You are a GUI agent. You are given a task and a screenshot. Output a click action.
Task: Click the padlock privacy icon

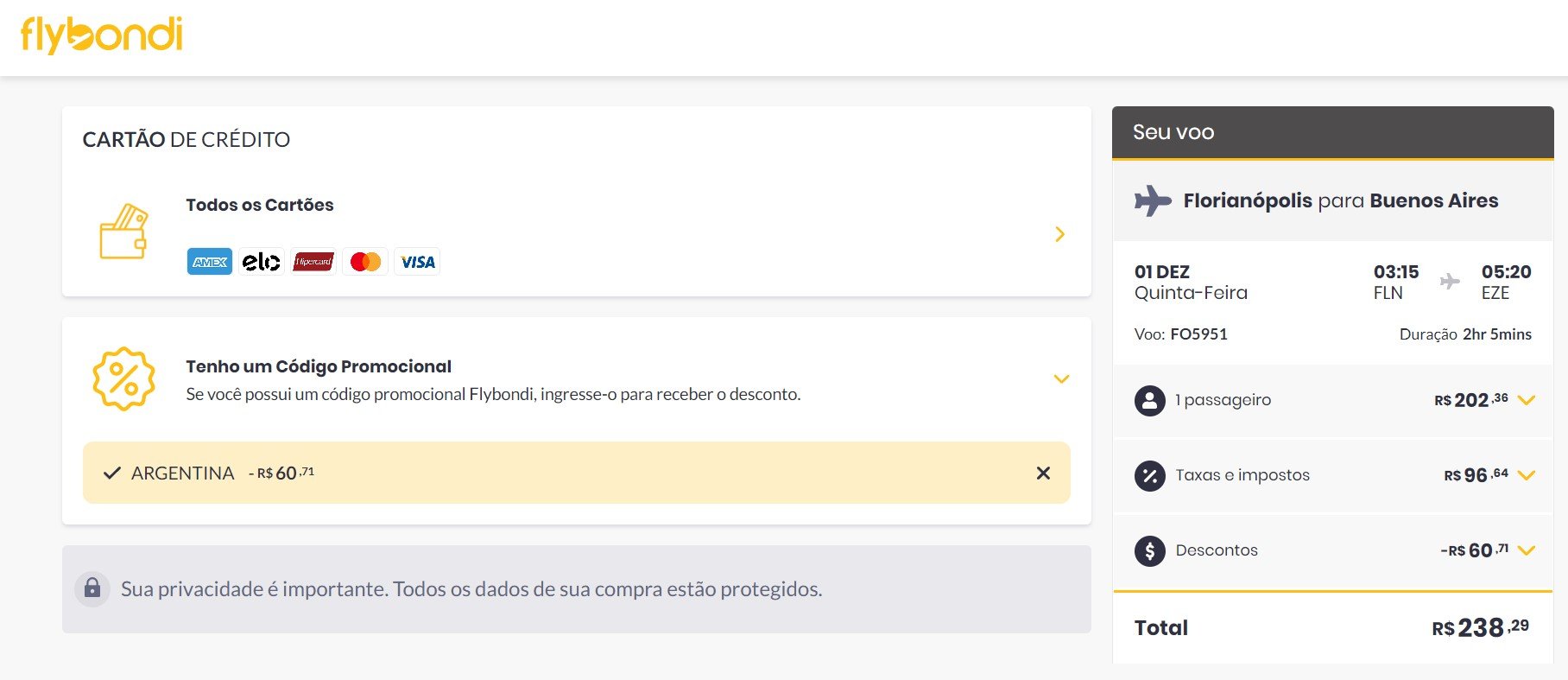(x=92, y=589)
